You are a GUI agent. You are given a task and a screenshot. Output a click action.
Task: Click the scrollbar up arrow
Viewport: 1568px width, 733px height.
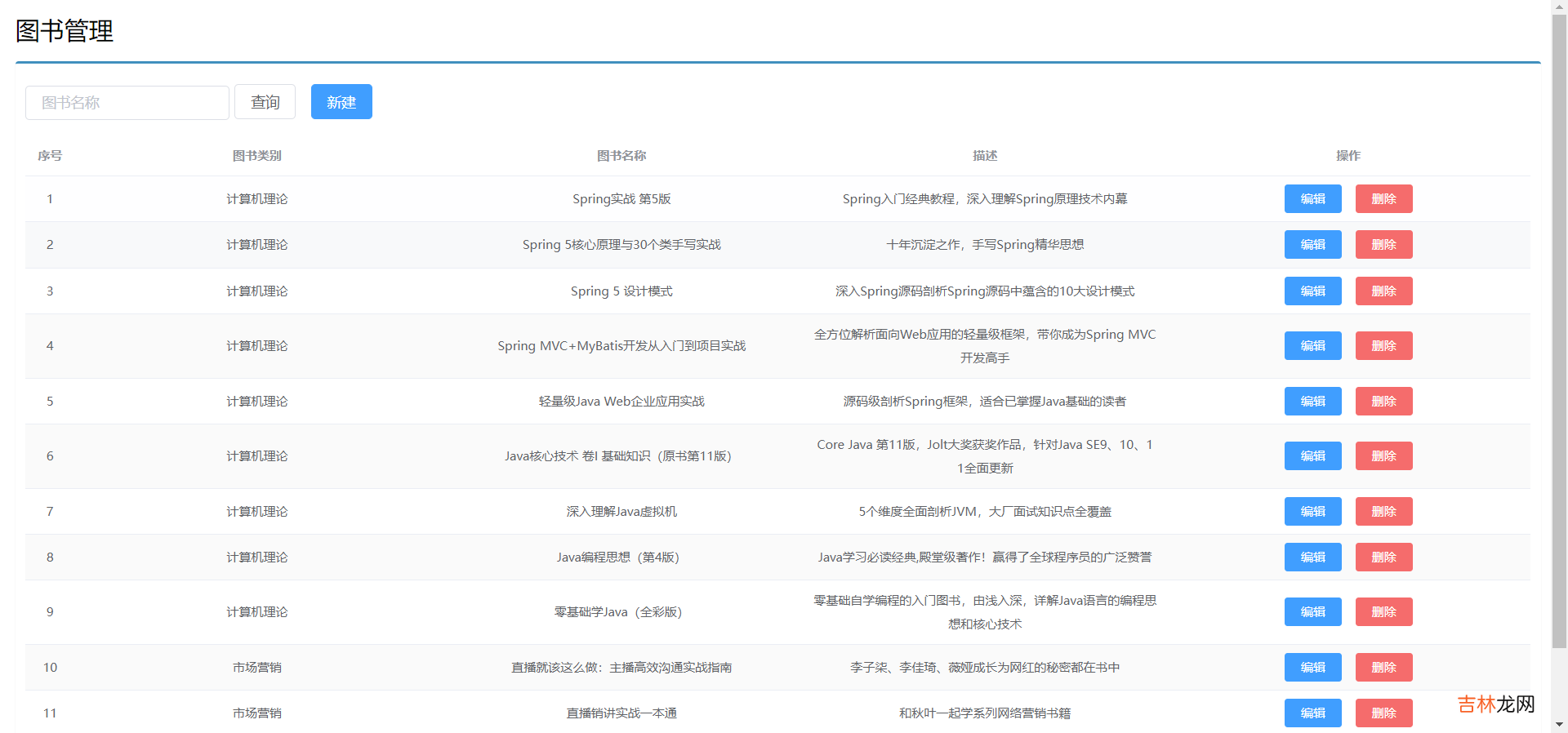(1559, 6)
